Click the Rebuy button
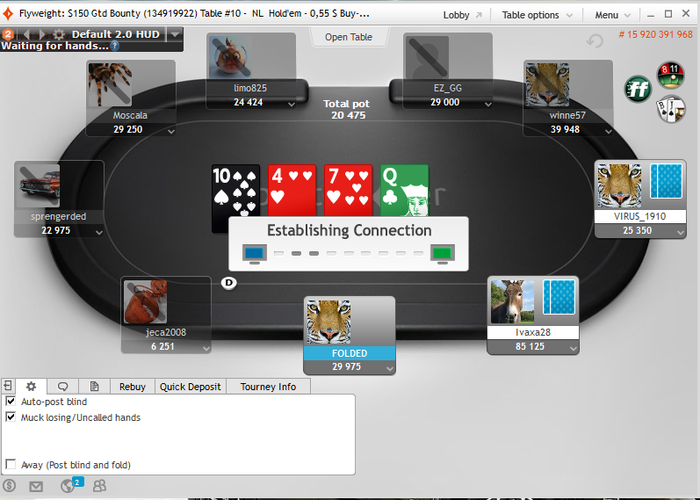The width and height of the screenshot is (700, 500). pos(132,387)
